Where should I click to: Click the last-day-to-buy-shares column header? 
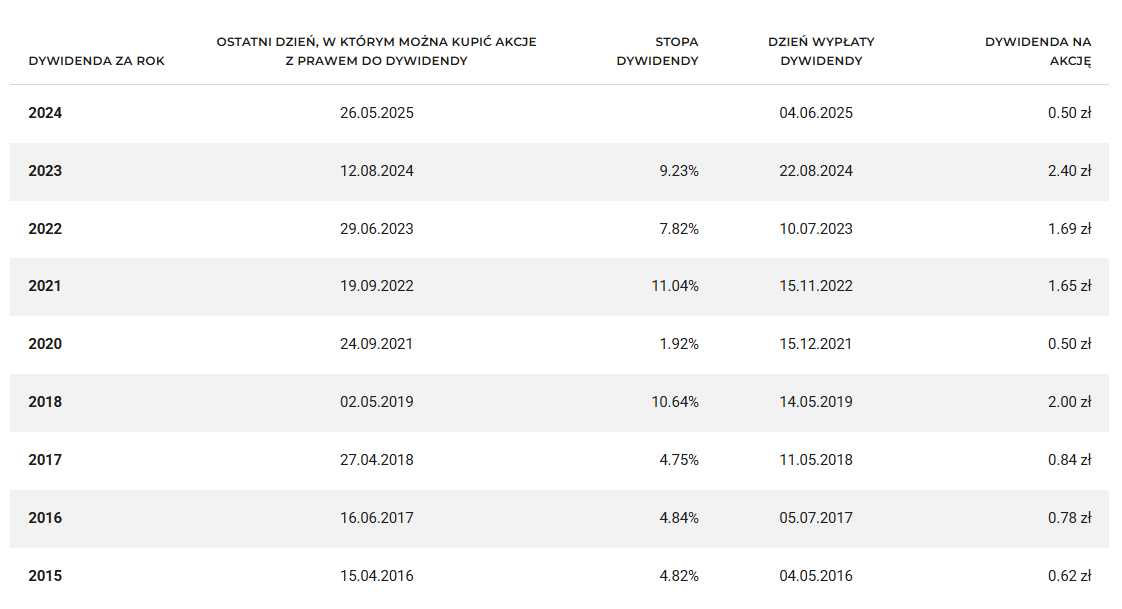376,51
